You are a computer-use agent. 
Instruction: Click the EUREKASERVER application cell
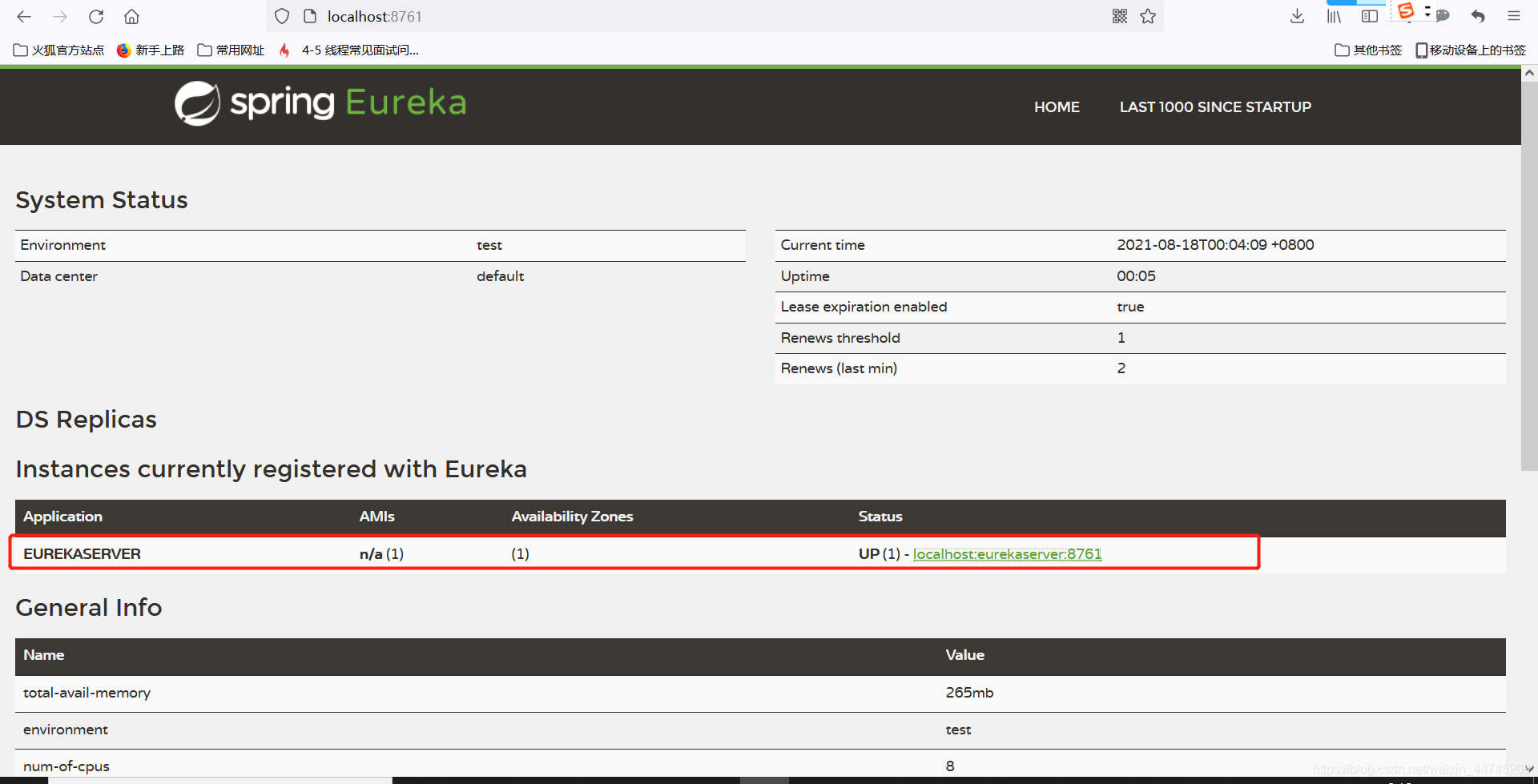(82, 553)
